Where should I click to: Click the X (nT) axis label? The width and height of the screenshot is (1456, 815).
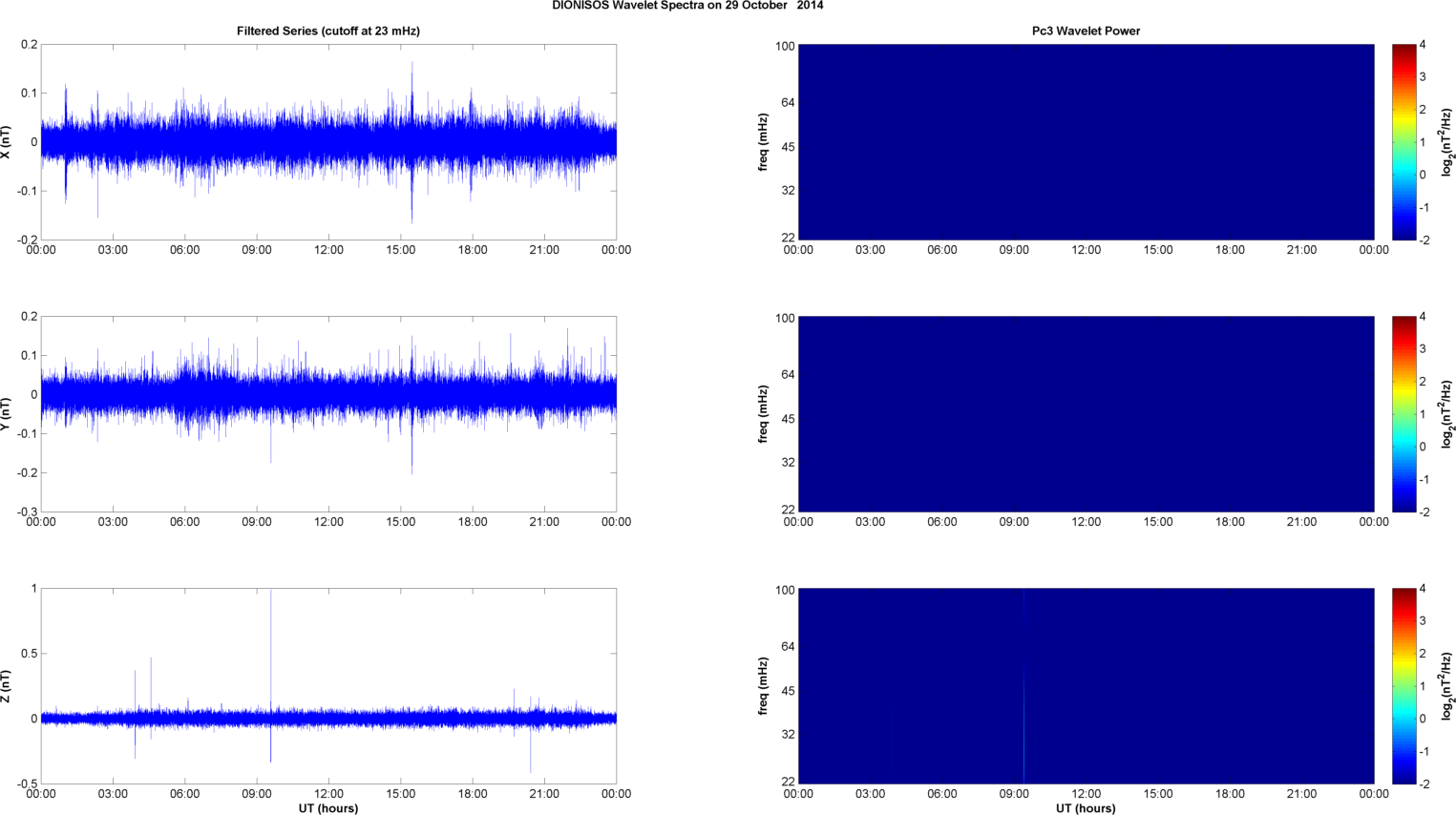pyautogui.click(x=7, y=142)
